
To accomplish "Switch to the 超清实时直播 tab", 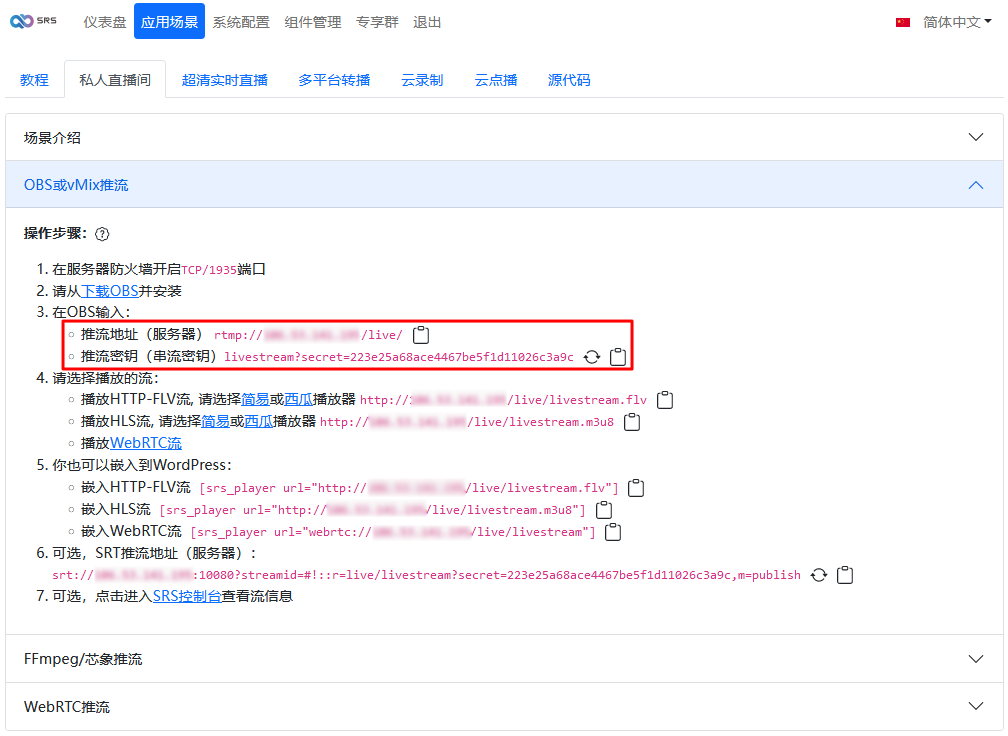I will [x=225, y=80].
